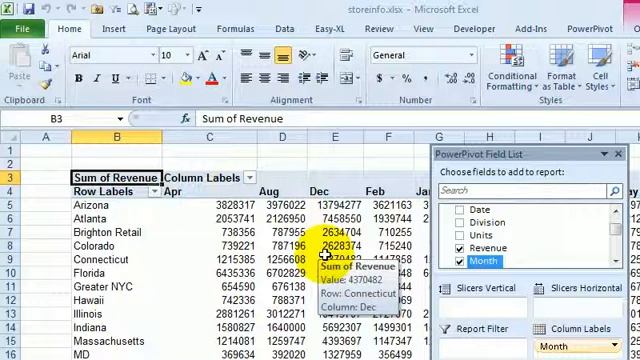Toggle Italic formatting
The height and width of the screenshot is (360, 640).
tap(97, 78)
